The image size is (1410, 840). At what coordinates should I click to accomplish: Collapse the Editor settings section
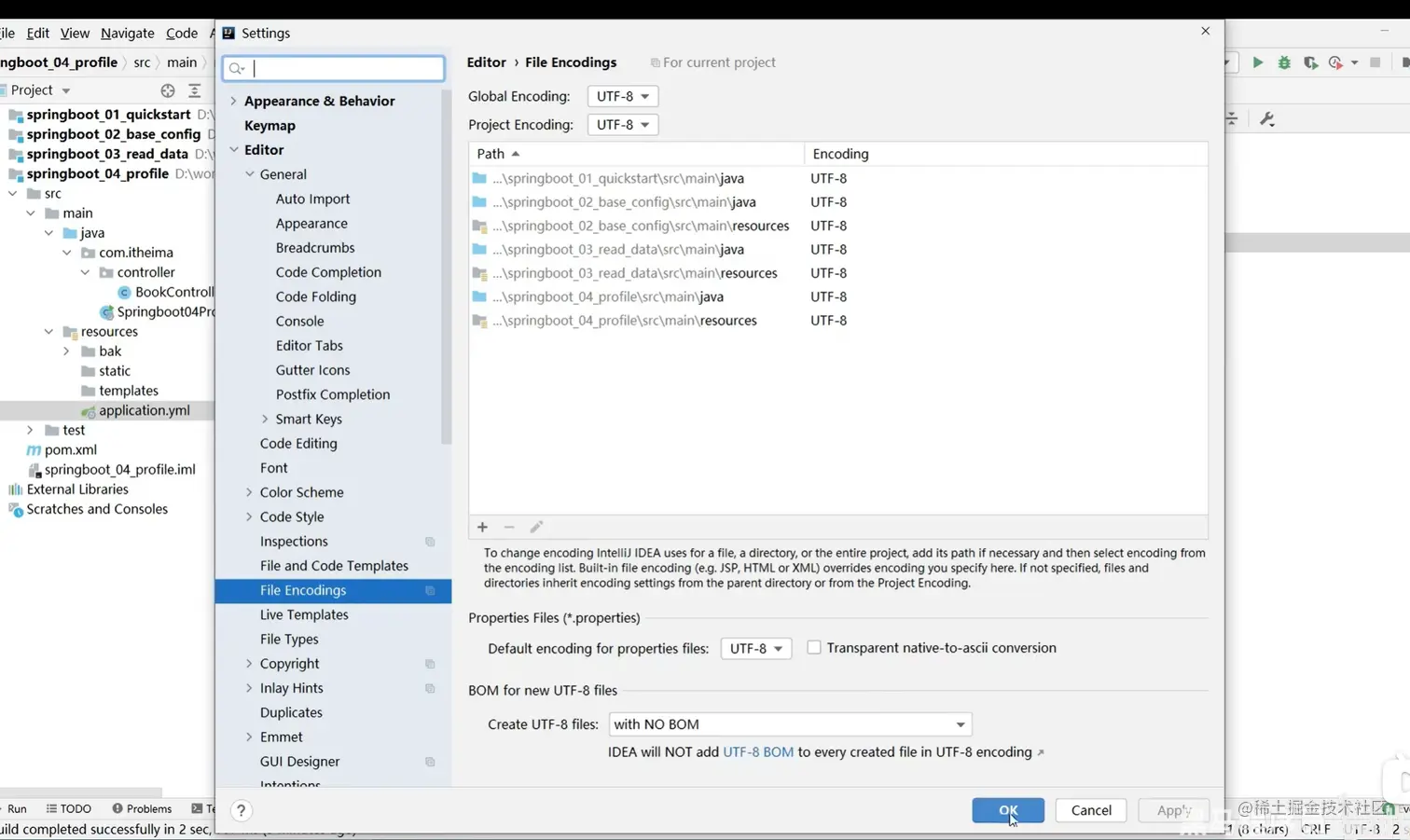pos(233,149)
